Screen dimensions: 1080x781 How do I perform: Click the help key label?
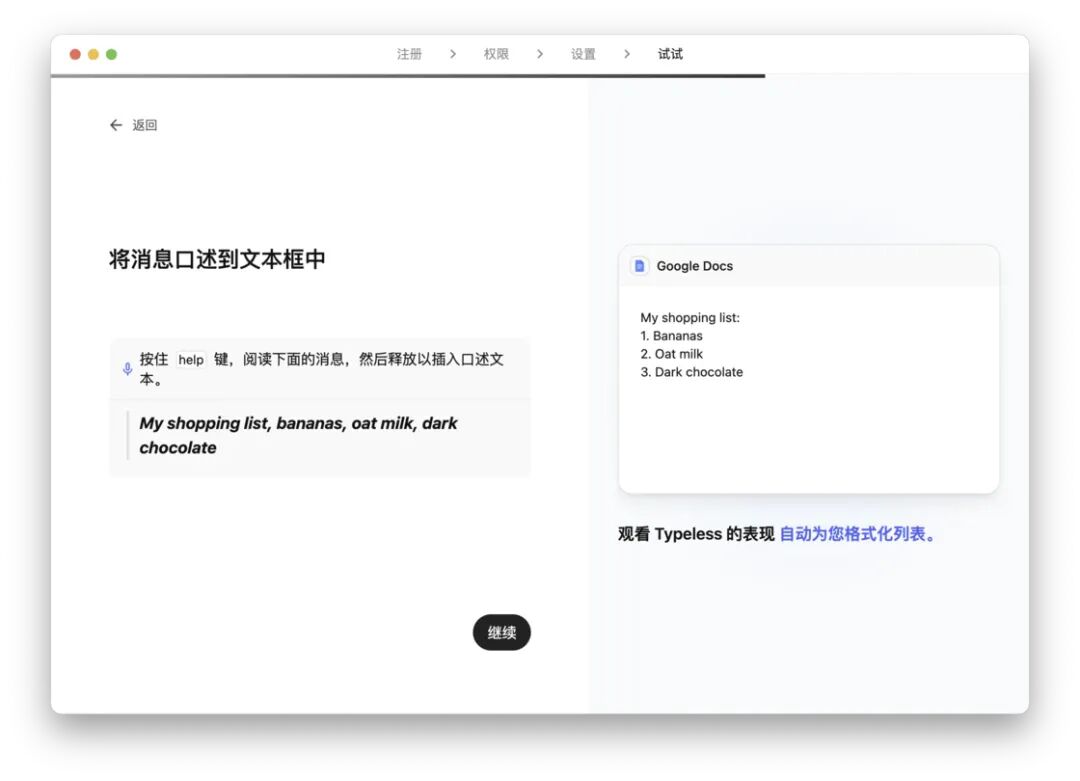191,360
